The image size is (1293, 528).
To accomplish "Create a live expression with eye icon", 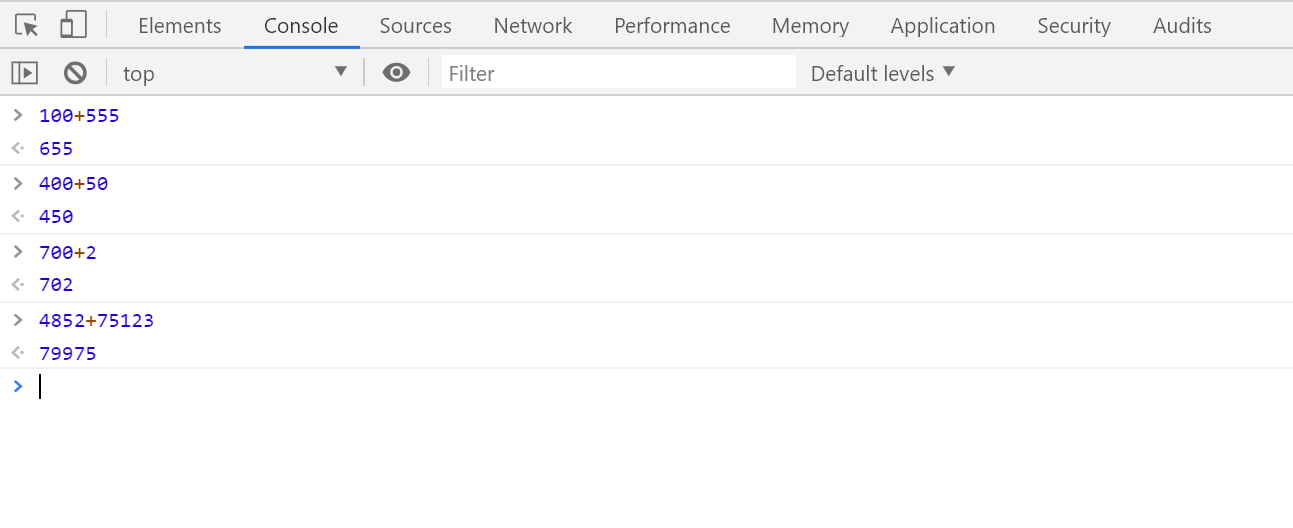I will coord(396,73).
